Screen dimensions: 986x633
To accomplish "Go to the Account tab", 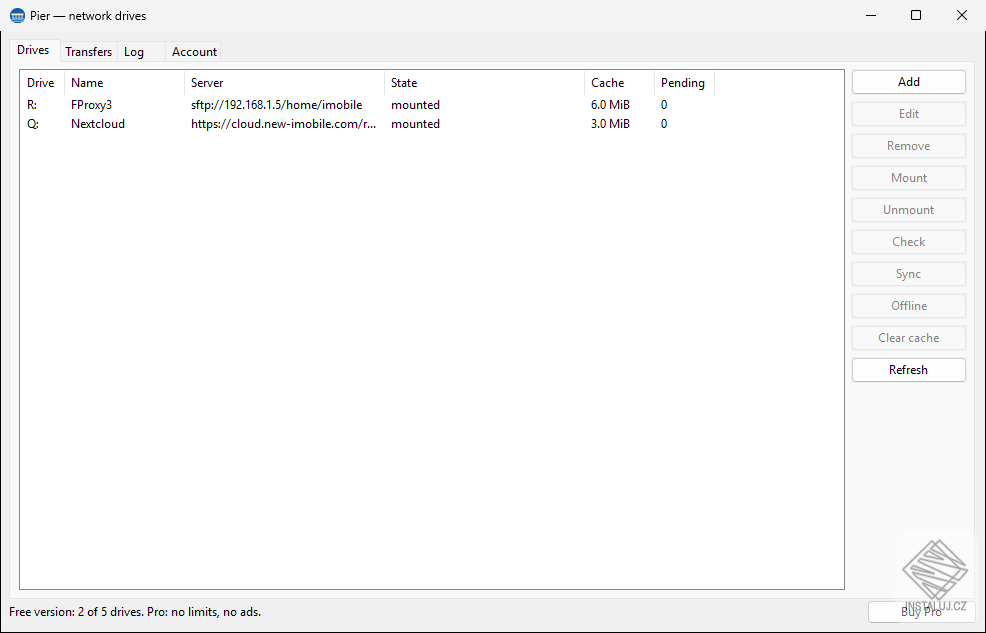I will [194, 52].
